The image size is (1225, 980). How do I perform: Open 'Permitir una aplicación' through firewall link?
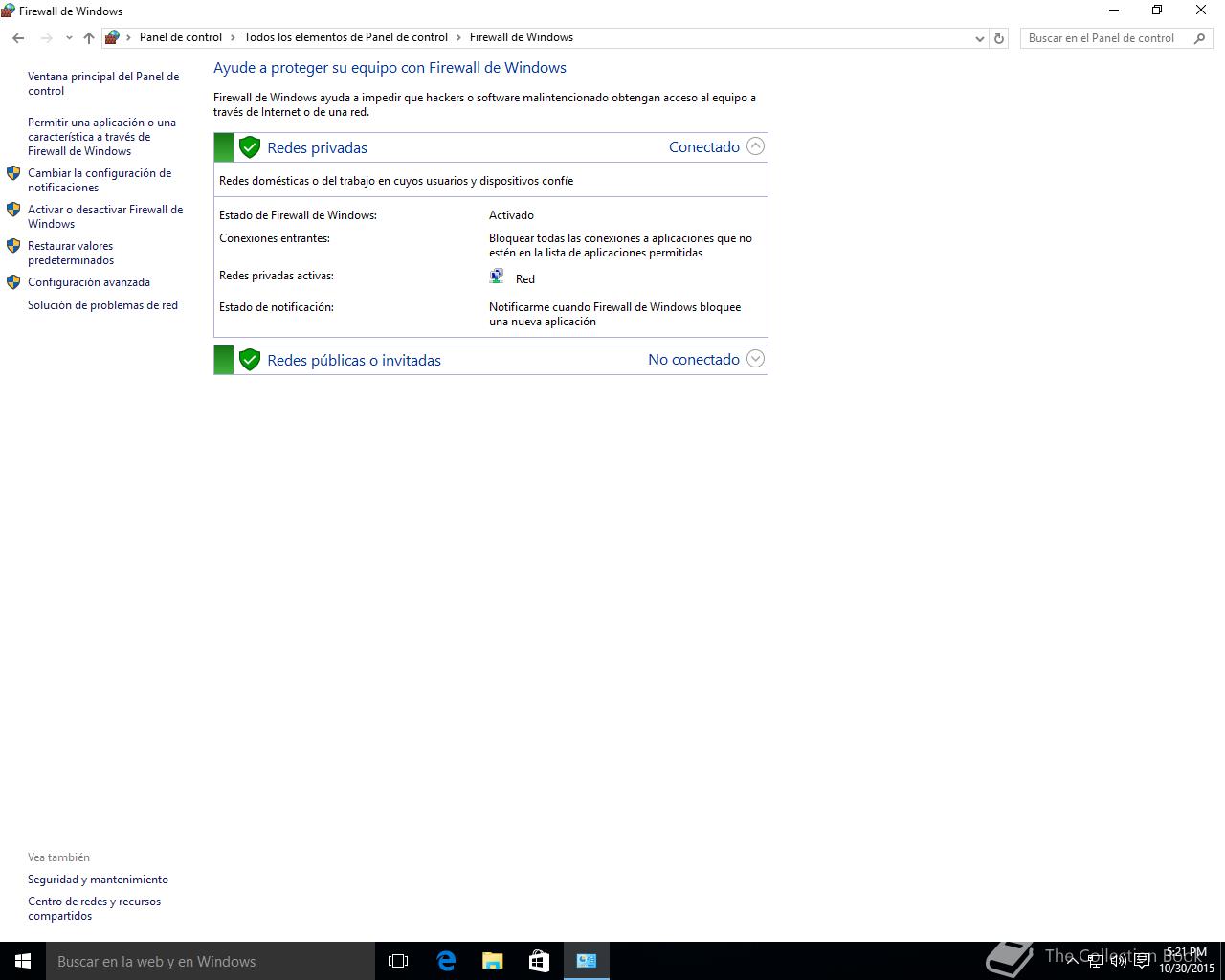pyautogui.click(x=101, y=137)
